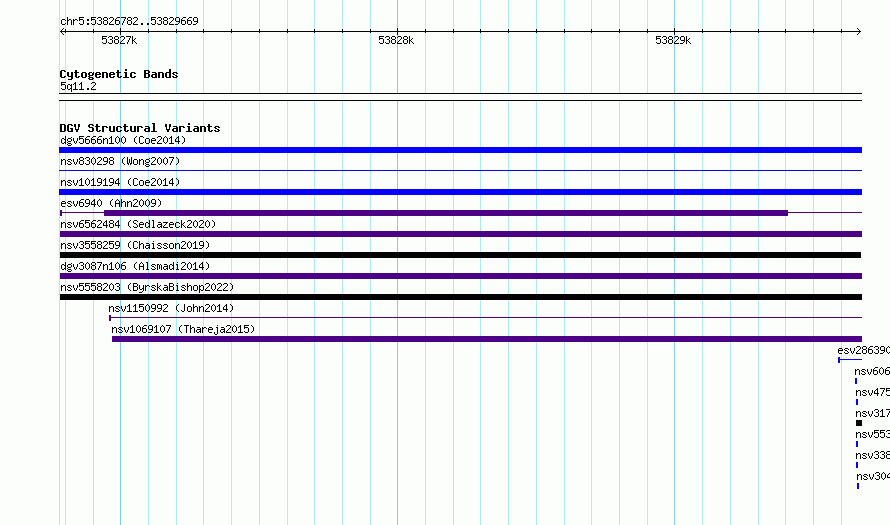890x525 pixels.
Task: Open the nsv830298 (Wong2007) label
Action: click(x=120, y=161)
